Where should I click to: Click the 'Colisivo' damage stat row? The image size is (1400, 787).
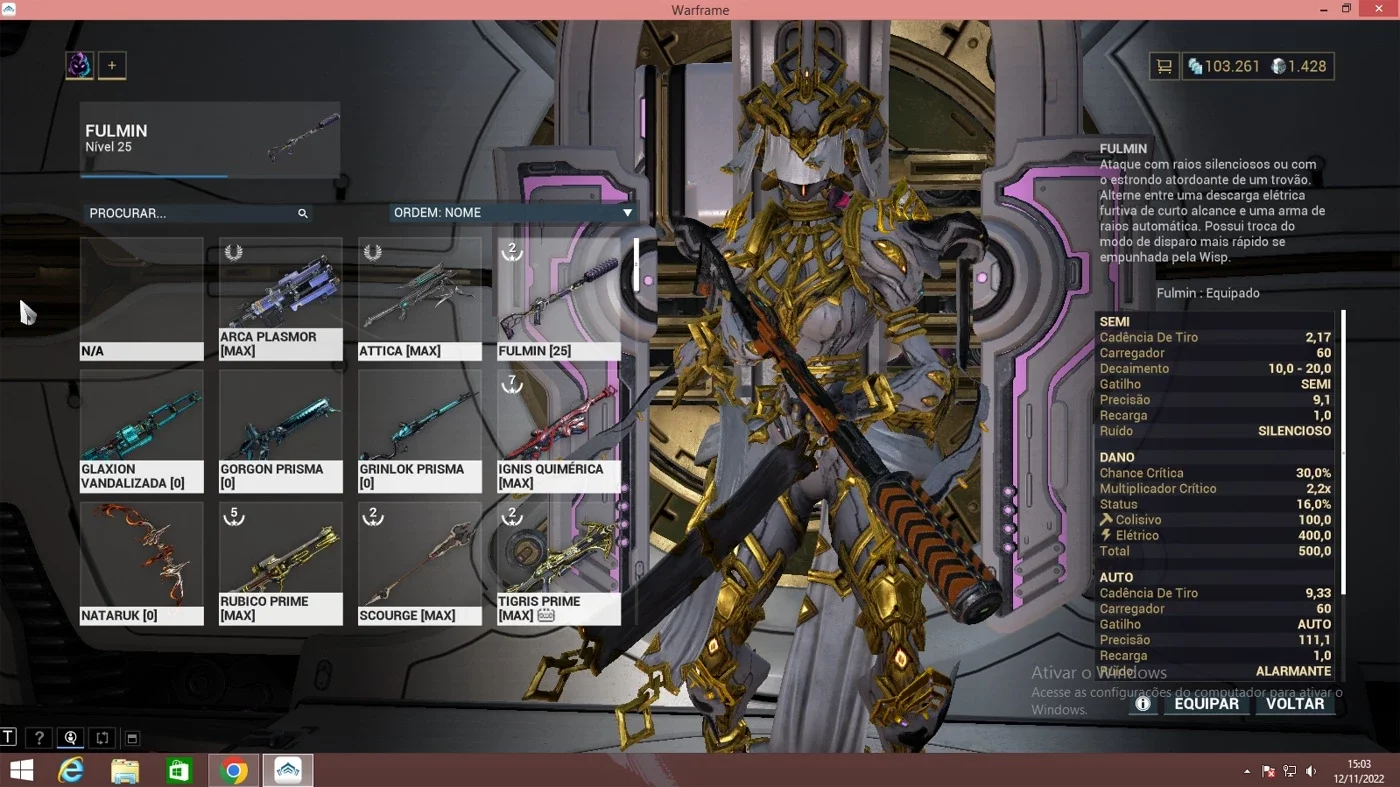click(x=1215, y=520)
